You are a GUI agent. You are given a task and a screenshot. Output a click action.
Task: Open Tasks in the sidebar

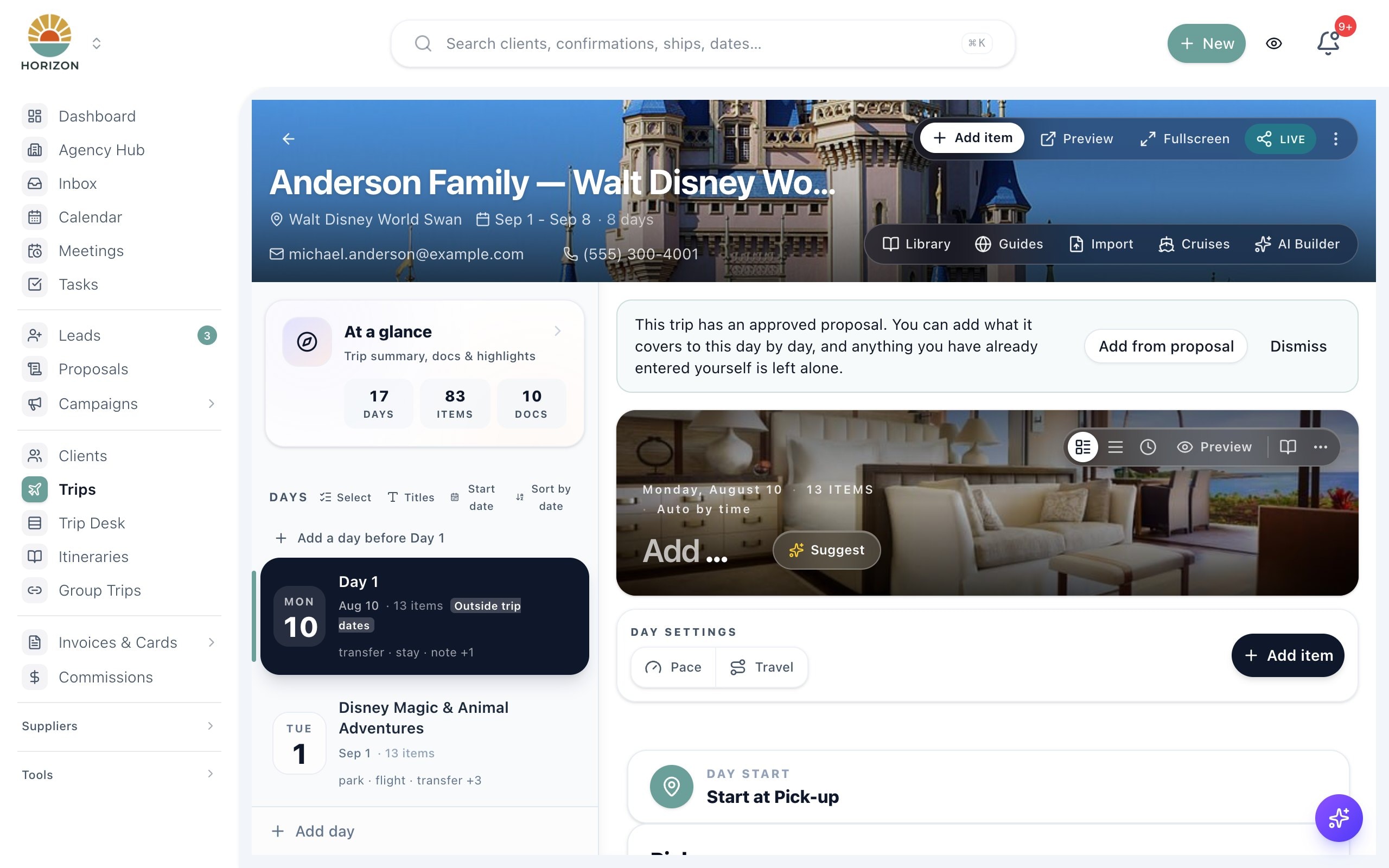[119, 284]
